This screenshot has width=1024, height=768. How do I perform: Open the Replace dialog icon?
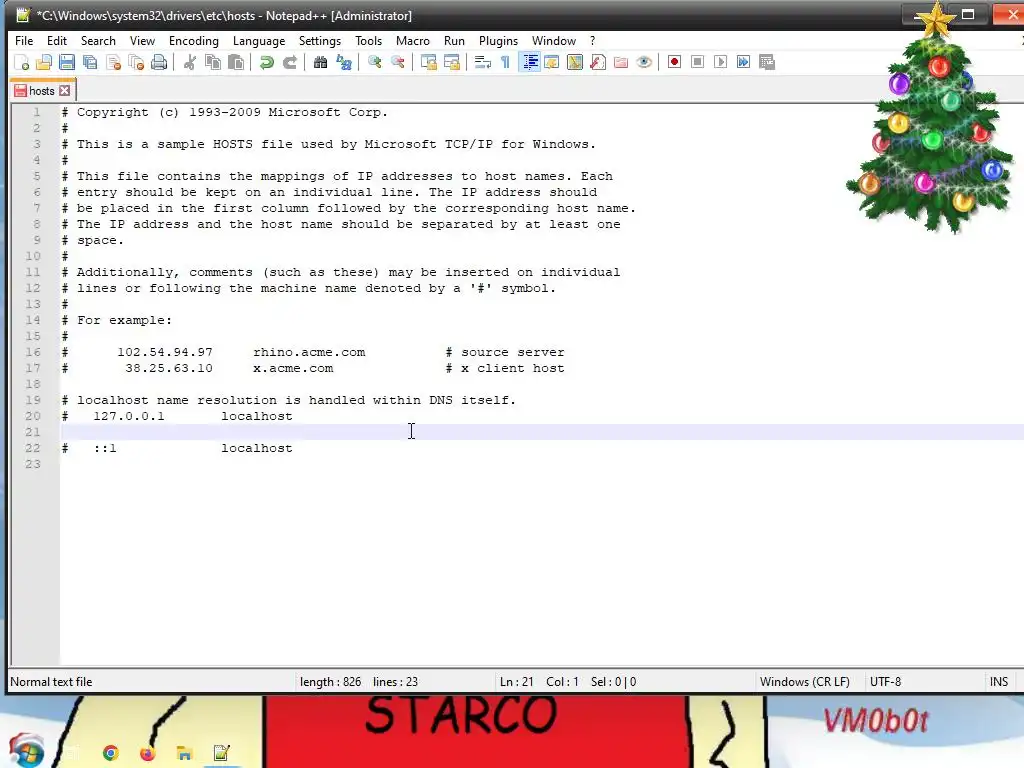[x=344, y=62]
